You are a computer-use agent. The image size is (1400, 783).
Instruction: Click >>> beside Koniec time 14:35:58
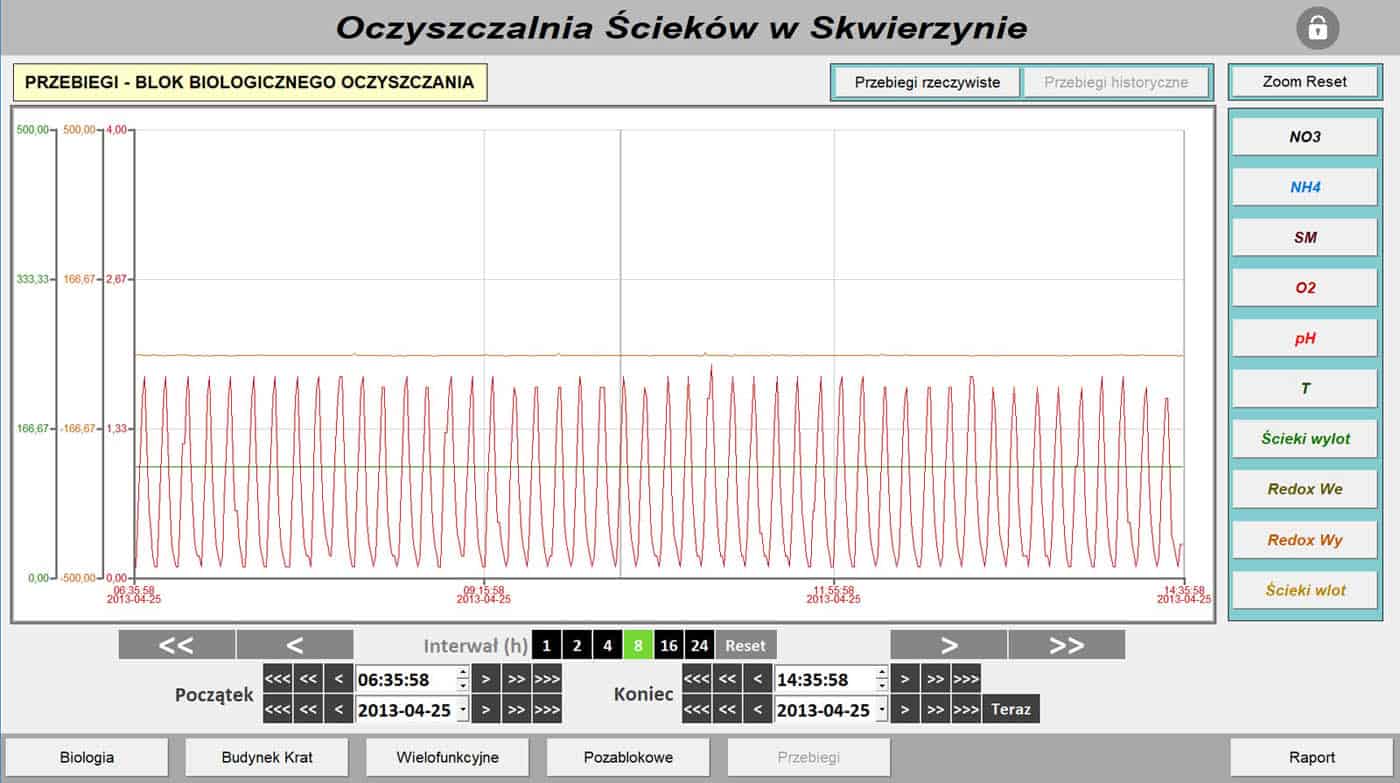coord(965,679)
